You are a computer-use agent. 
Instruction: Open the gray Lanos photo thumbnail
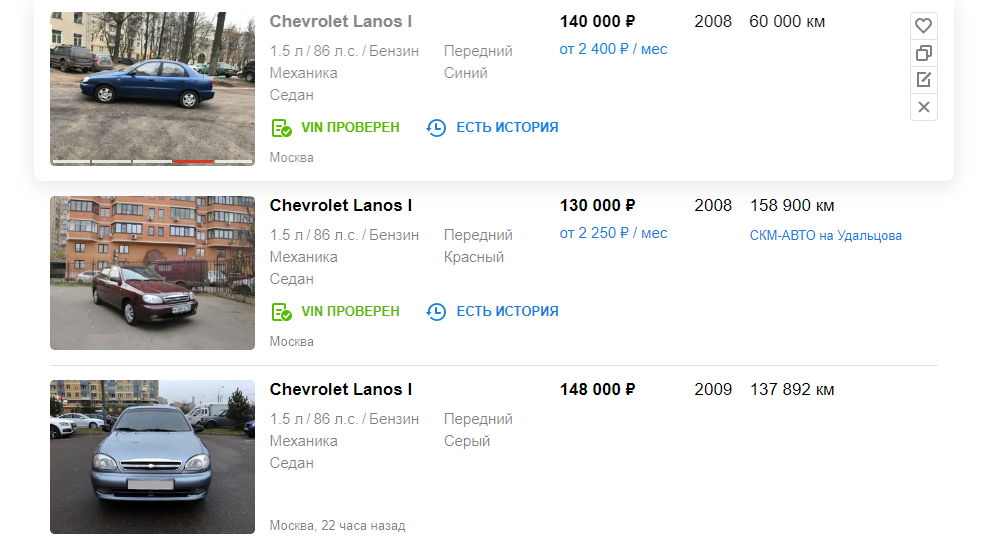tap(153, 457)
